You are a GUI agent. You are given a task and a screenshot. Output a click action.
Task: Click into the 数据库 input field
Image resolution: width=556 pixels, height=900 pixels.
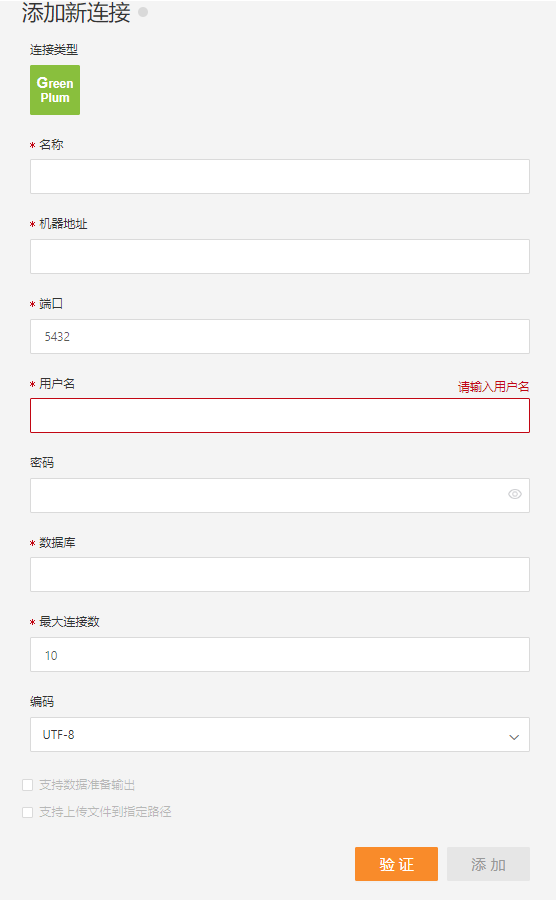(x=279, y=575)
